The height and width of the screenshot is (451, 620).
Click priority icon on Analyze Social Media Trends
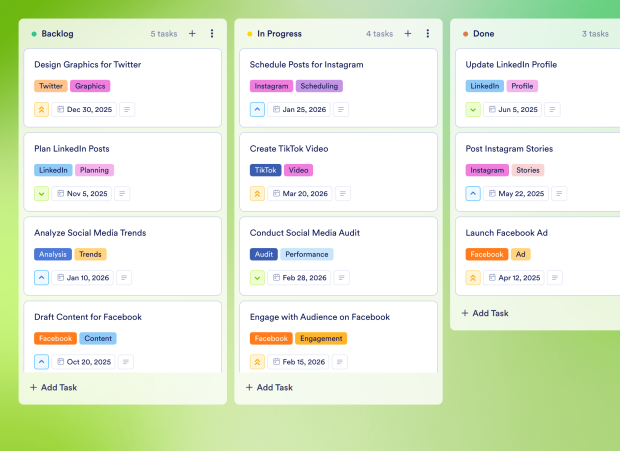[x=42, y=277]
